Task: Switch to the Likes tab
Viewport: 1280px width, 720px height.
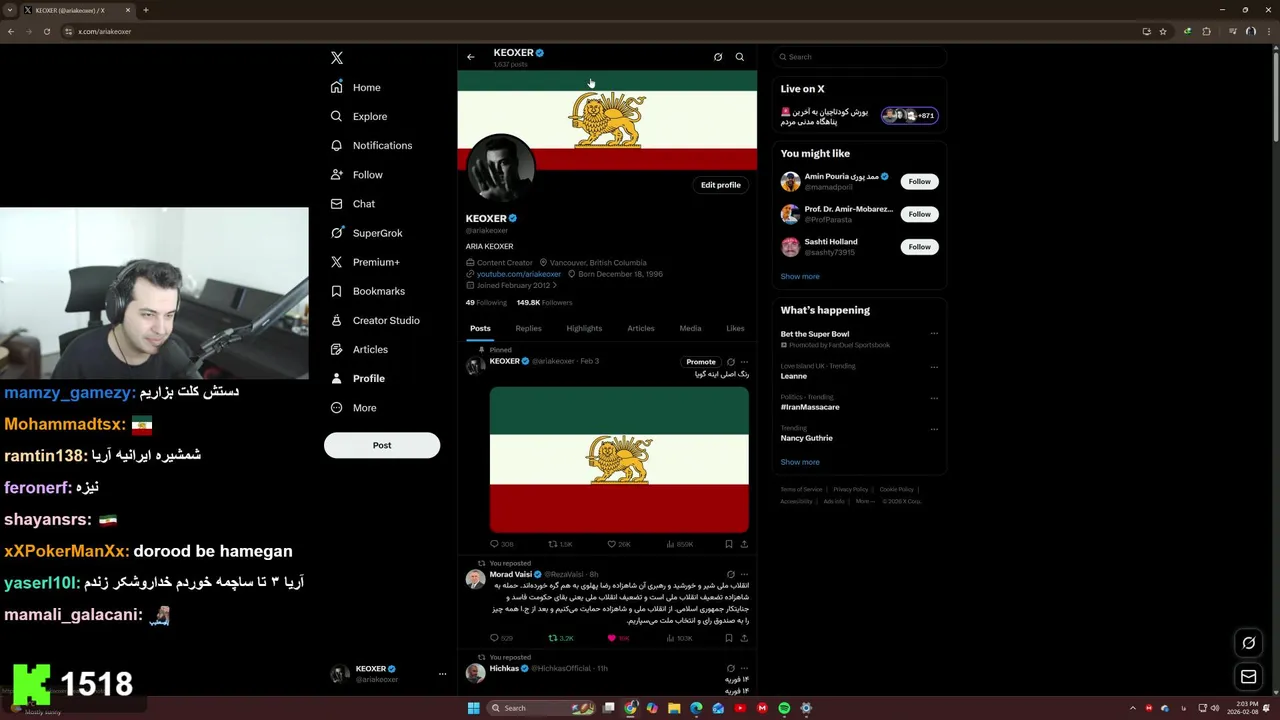Action: point(735,328)
